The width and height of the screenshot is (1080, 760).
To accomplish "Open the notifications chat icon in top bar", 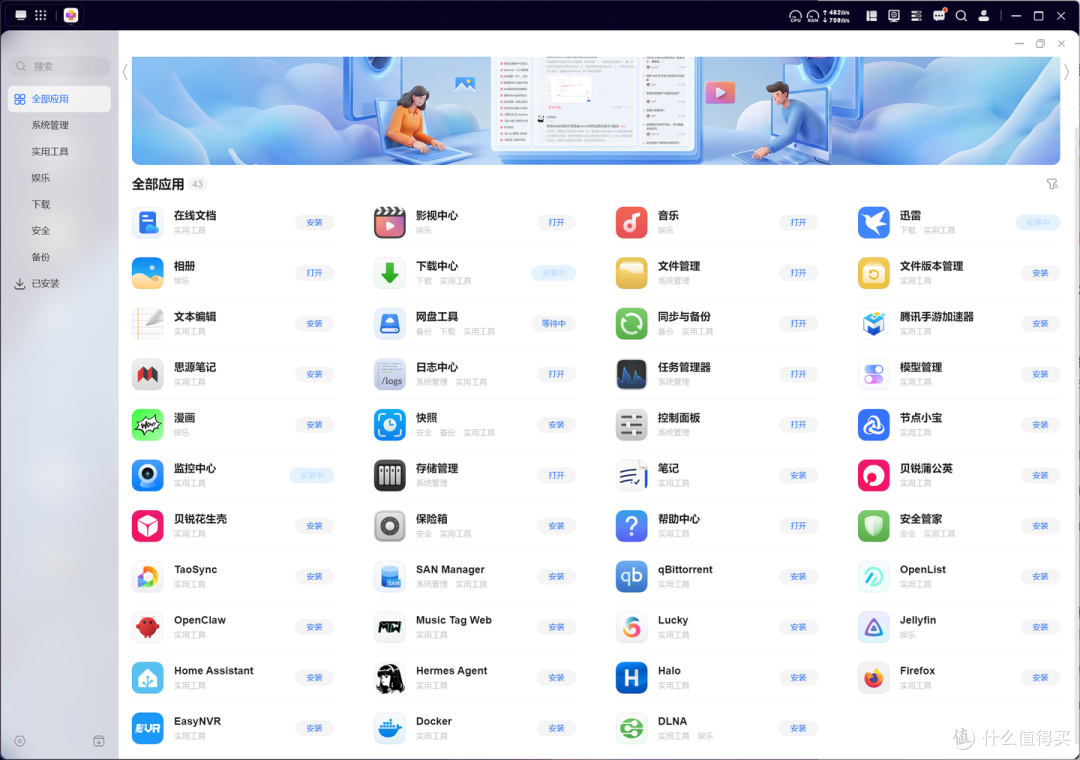I will tap(939, 15).
